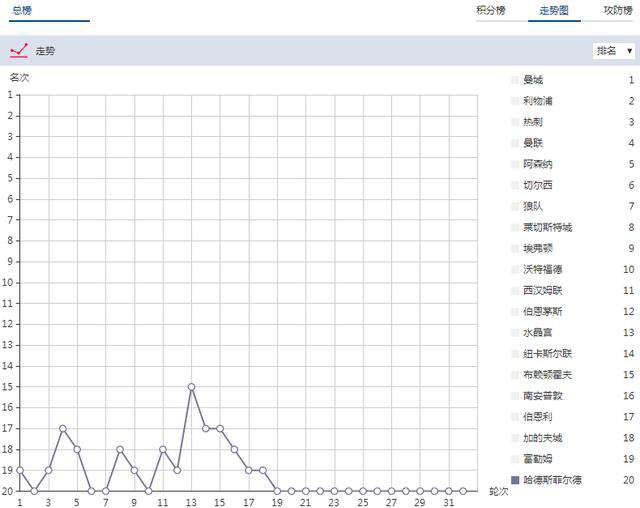Click the round 4 data point at rank 17
This screenshot has height=508, width=640.
tap(63, 428)
